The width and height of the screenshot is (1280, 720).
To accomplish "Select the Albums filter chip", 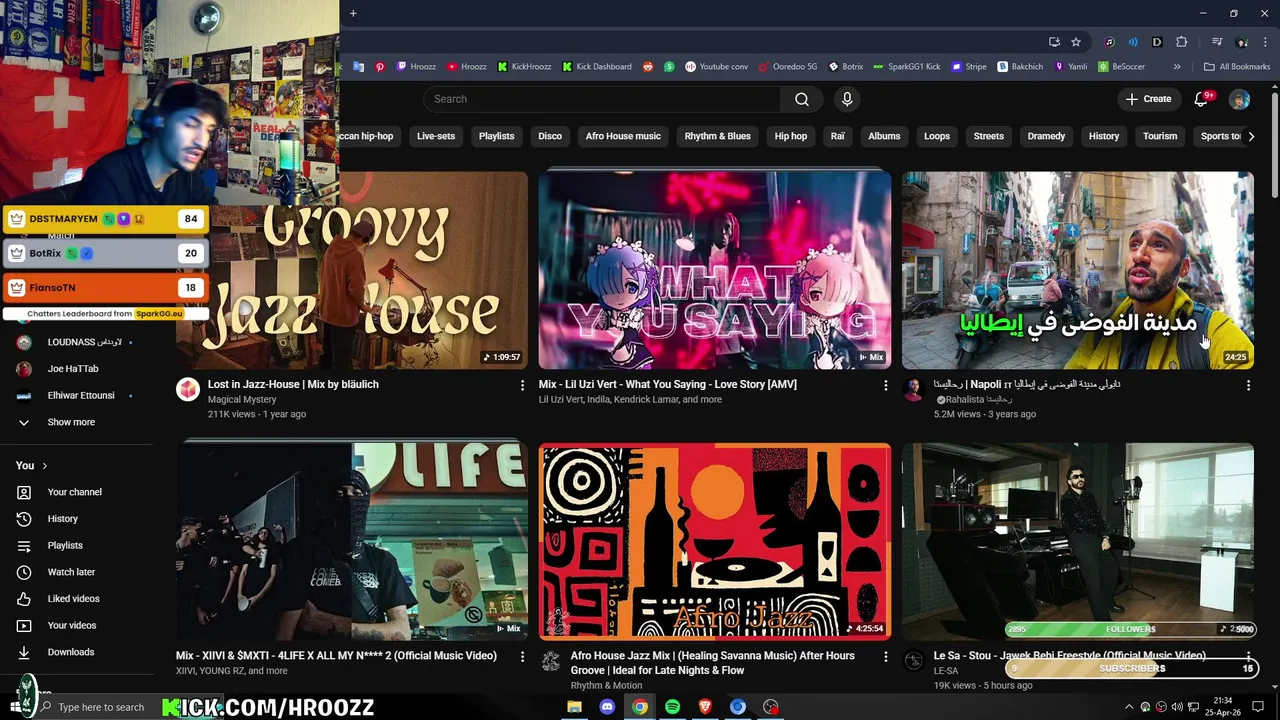I will click(x=884, y=136).
